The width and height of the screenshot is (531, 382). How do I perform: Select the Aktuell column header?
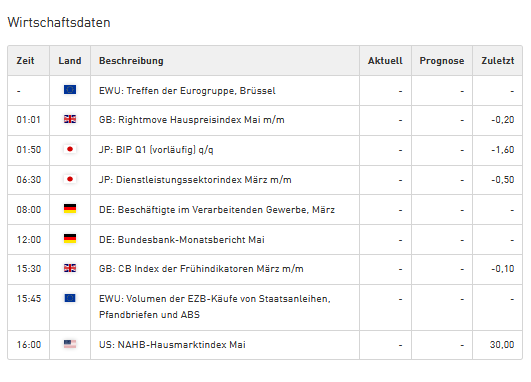click(x=385, y=61)
